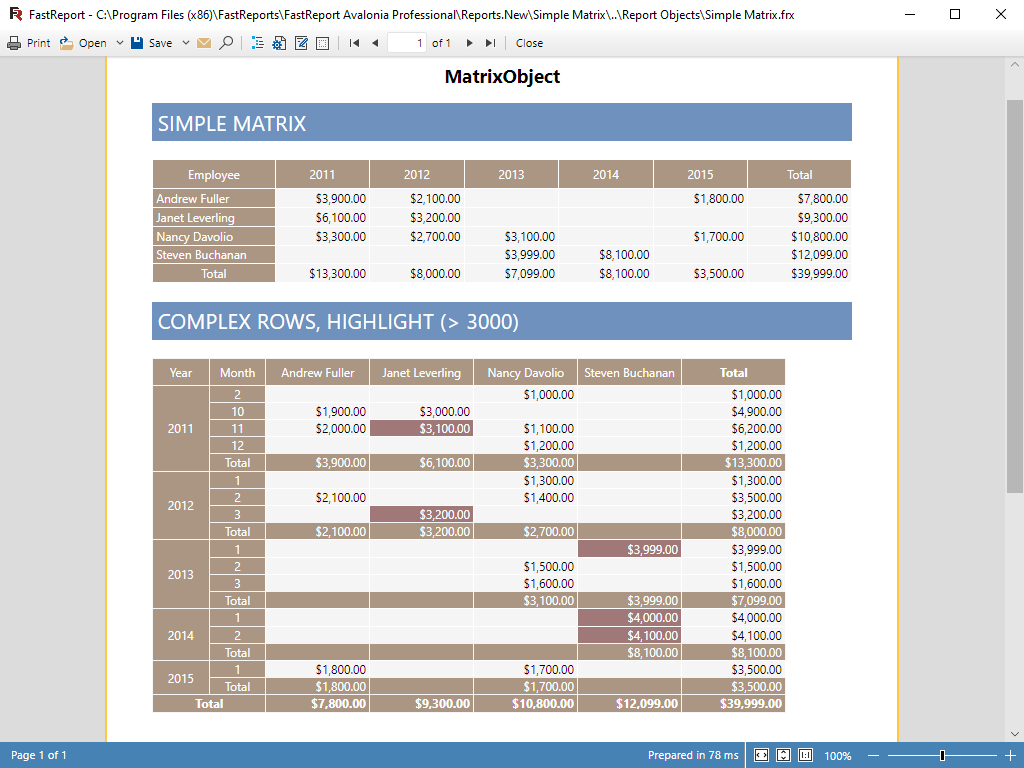The width and height of the screenshot is (1024, 768).
Task: Click the Save button in toolbar
Action: 152,43
